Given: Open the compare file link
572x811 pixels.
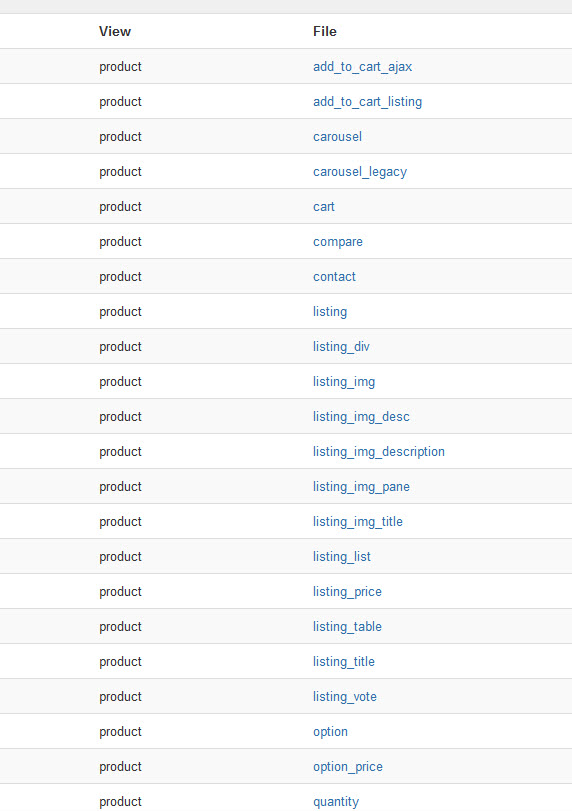Looking at the screenshot, I should pos(338,242).
